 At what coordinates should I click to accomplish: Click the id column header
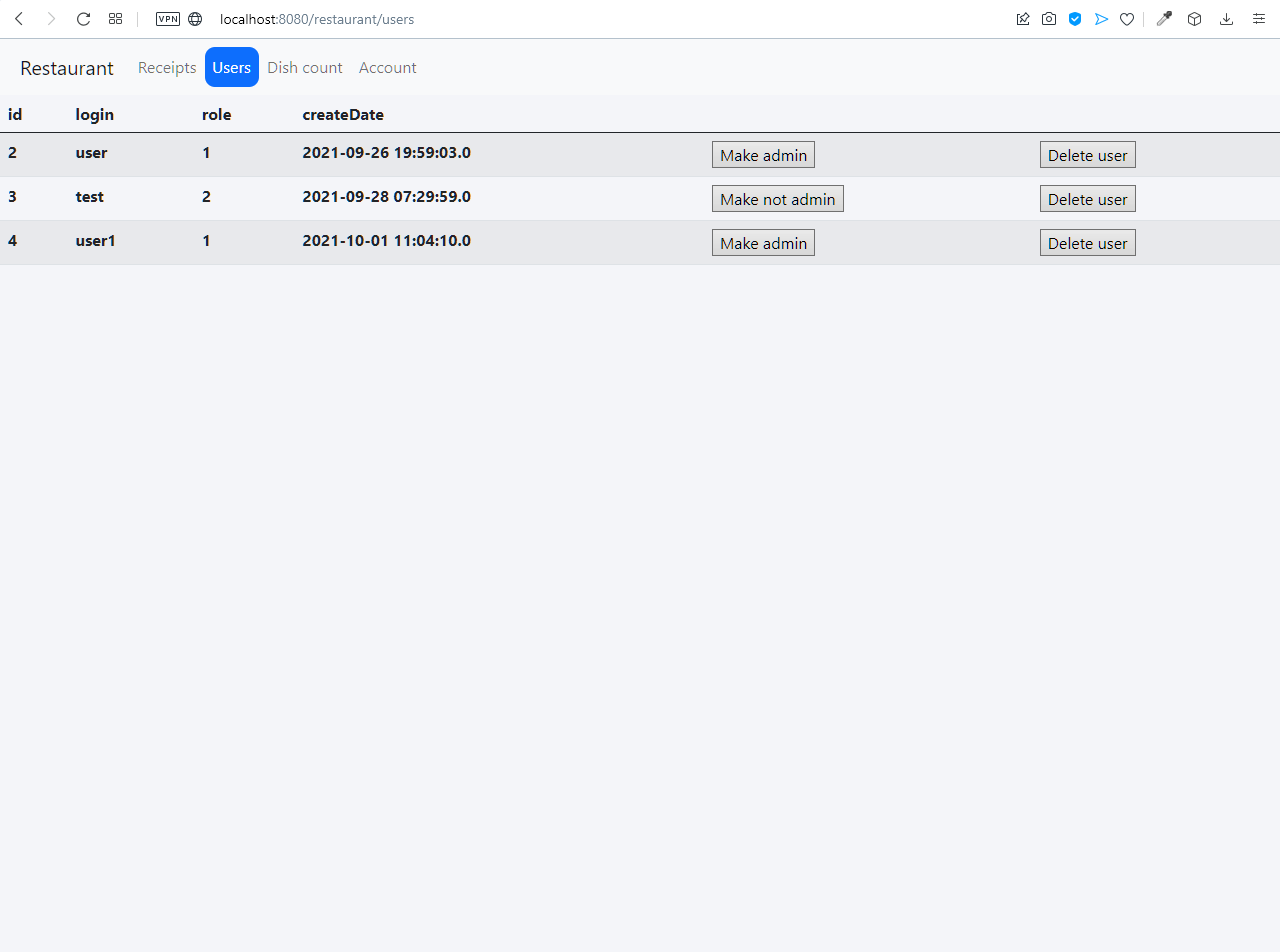tap(15, 114)
